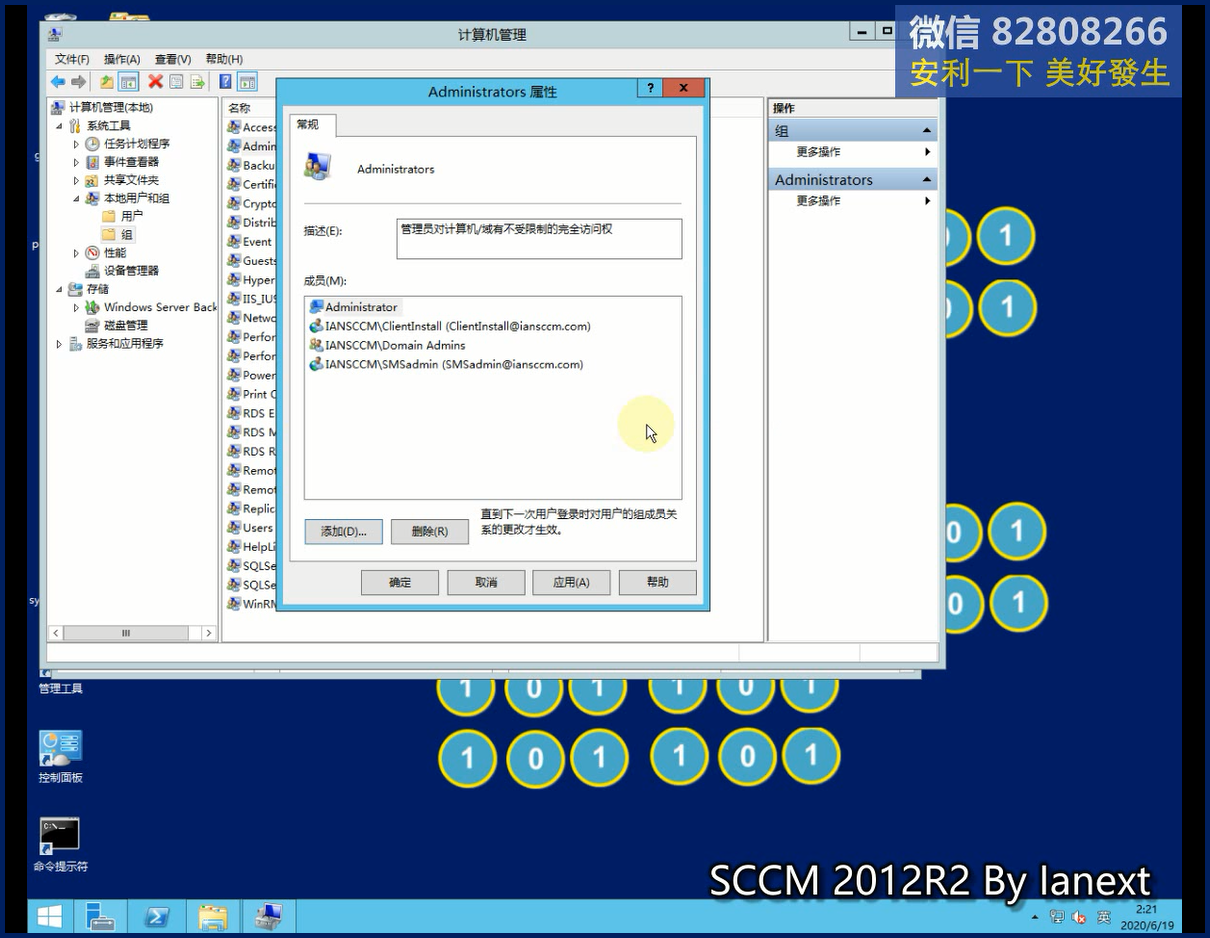
Task: Open the 查看(V) menu
Action: tap(172, 59)
